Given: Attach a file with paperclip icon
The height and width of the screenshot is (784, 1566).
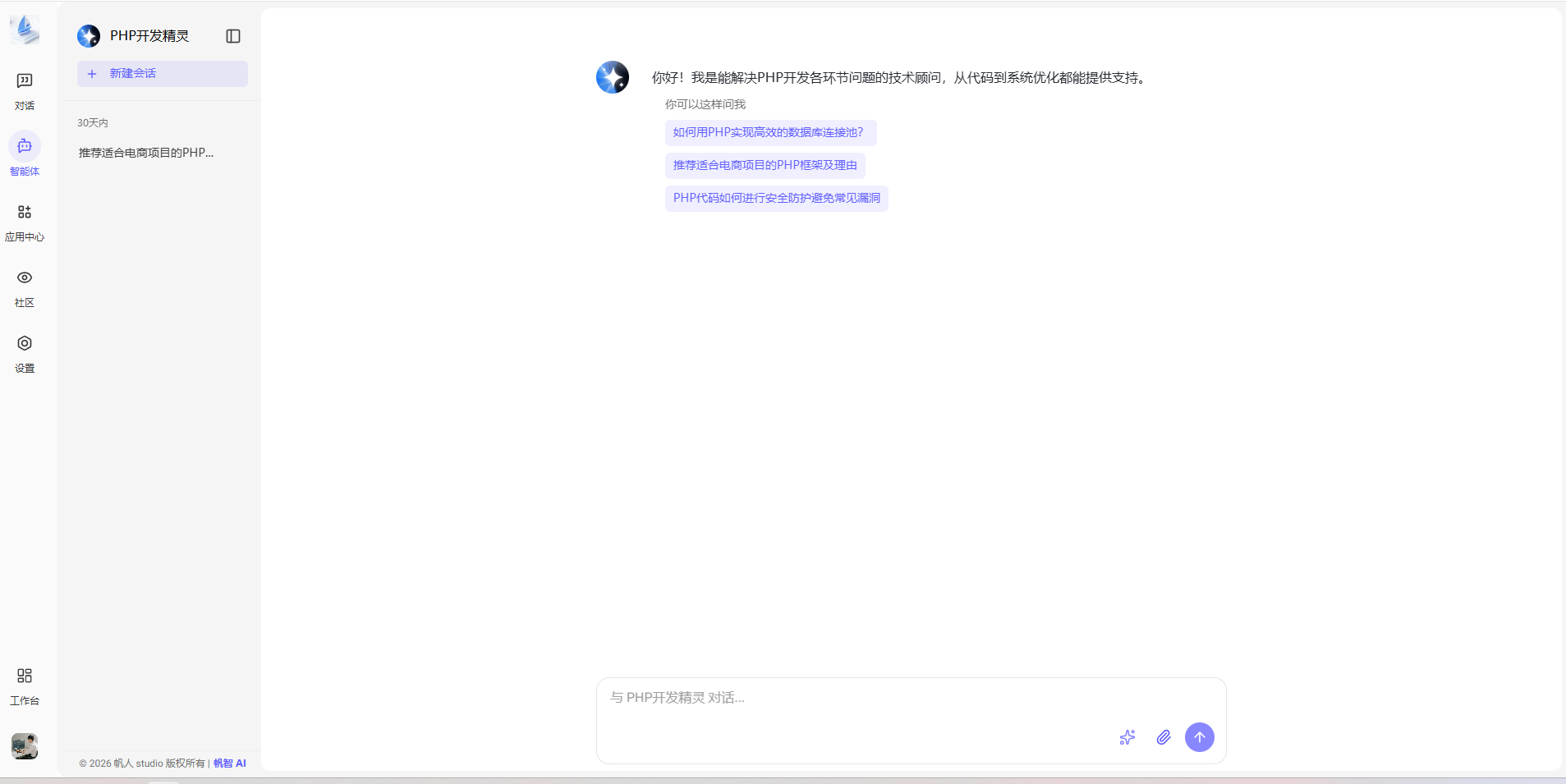Looking at the screenshot, I should click(1164, 737).
